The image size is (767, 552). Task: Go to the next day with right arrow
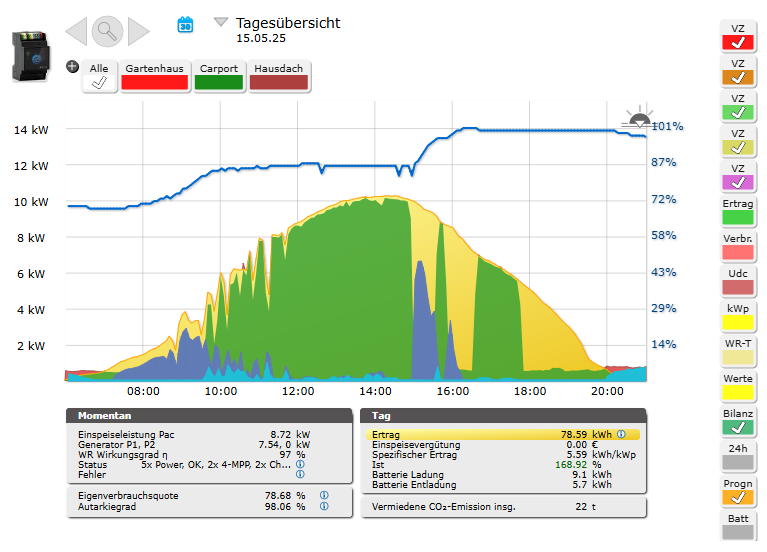pos(139,32)
